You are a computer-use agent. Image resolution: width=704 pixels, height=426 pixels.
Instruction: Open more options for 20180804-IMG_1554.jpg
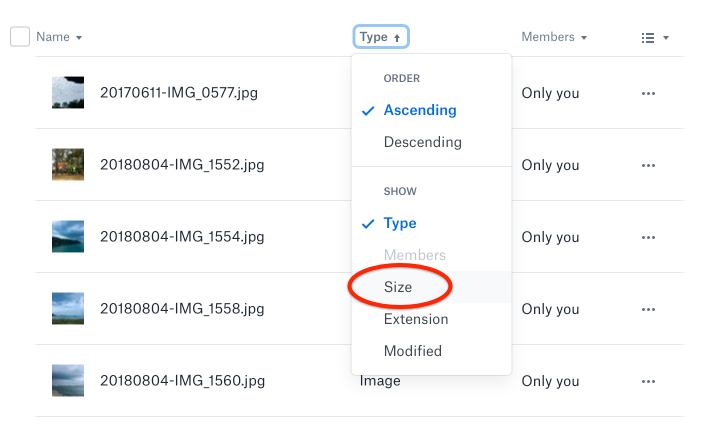click(x=648, y=237)
